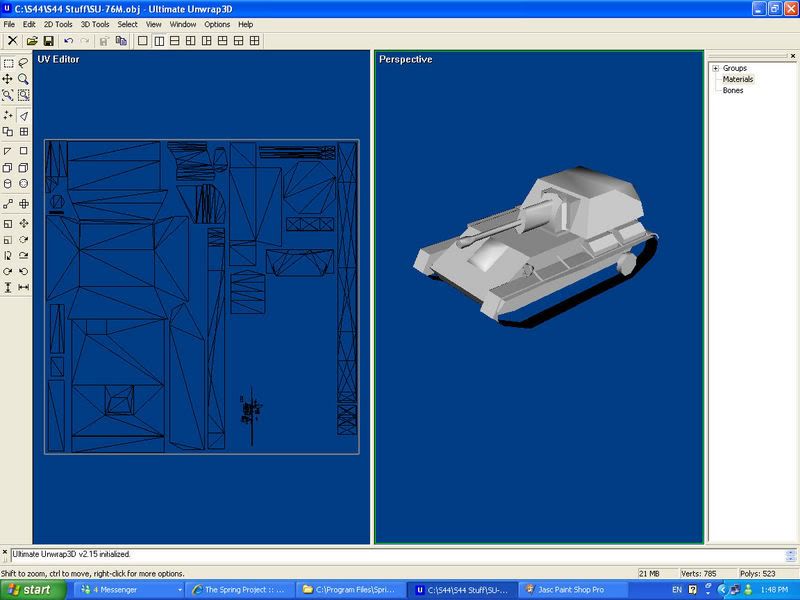The image size is (800, 600).
Task: Click the grayed Redo arrow
Action: point(85,41)
